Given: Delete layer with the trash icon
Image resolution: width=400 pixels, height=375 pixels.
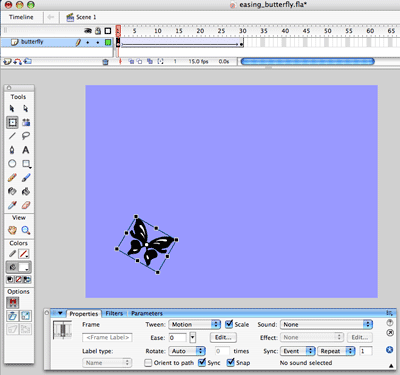Looking at the screenshot, I should 105,62.
